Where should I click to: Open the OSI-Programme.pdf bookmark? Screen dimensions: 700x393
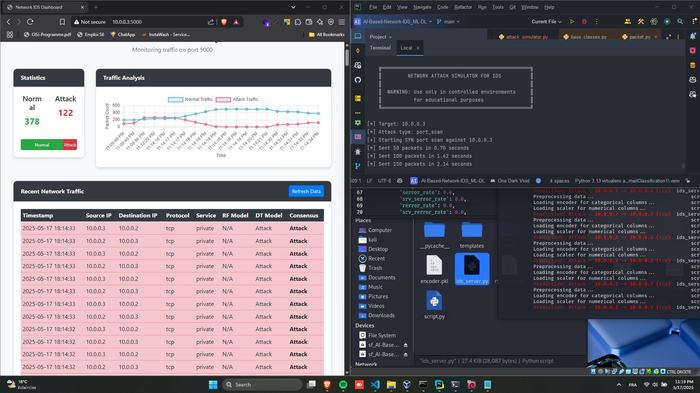click(47, 34)
